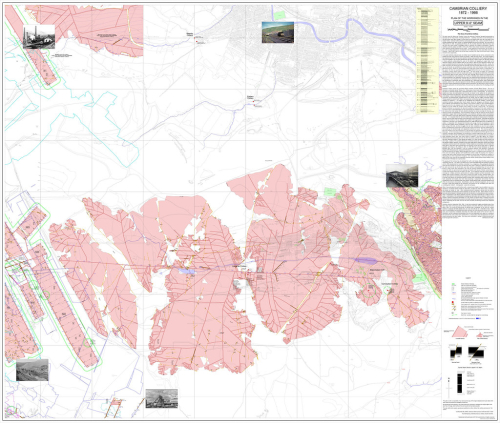
Task: Open the black-and-white photo on right edge
Action: (402, 175)
